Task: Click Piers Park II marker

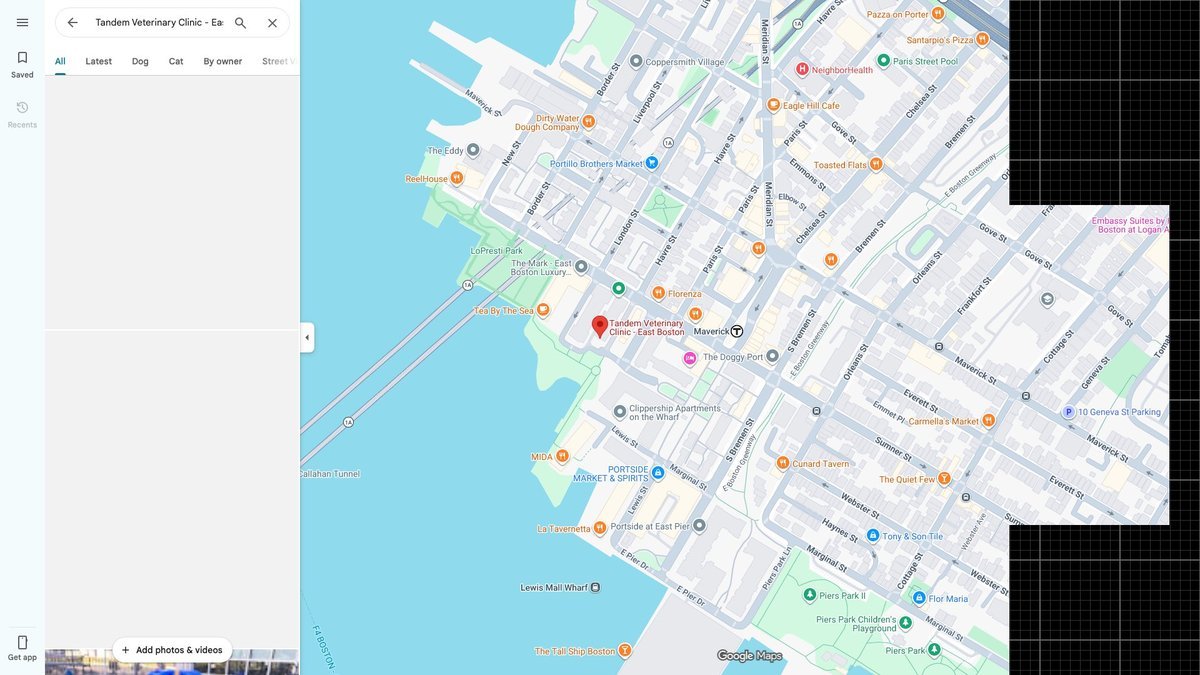Action: (x=809, y=595)
